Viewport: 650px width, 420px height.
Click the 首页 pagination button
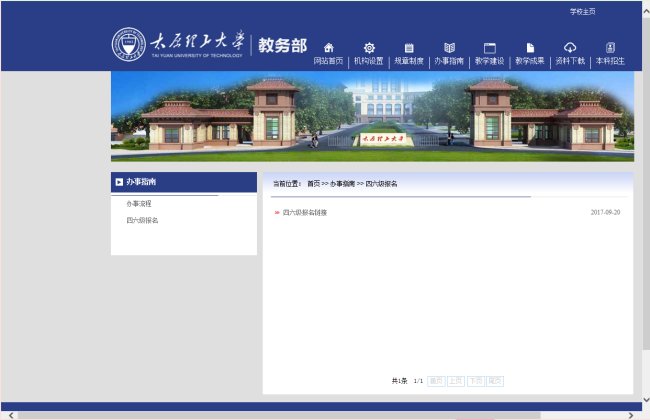pyautogui.click(x=436, y=381)
